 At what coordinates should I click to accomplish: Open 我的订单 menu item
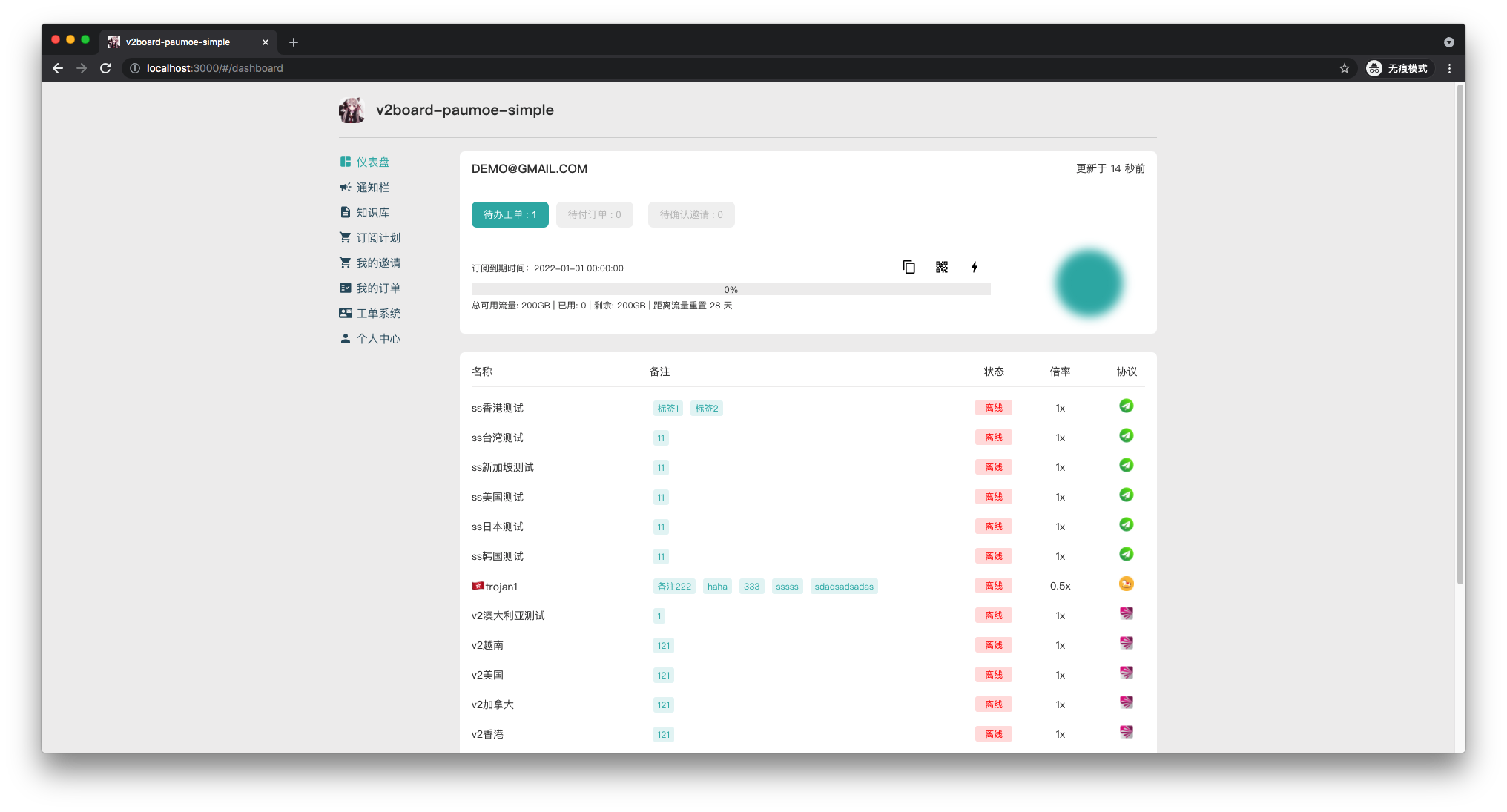(x=378, y=288)
